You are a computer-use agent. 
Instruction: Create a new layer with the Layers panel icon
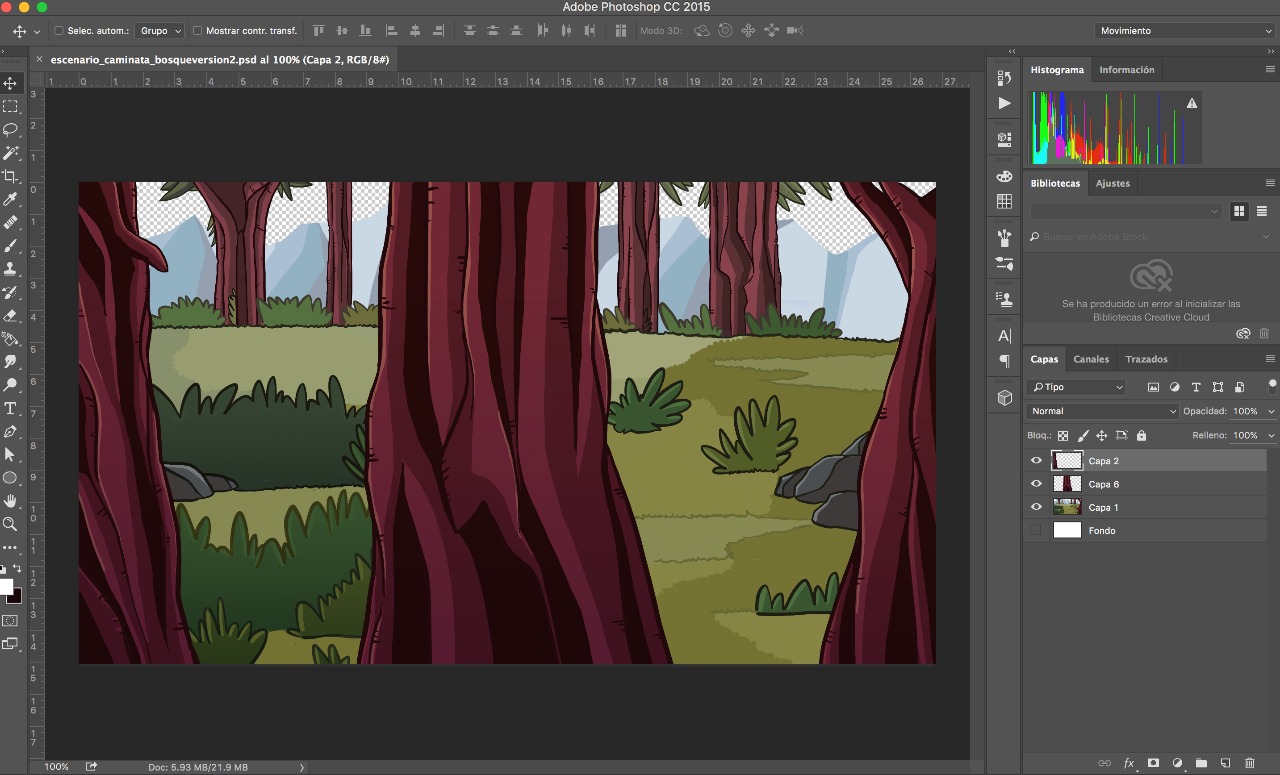pos(1225,763)
